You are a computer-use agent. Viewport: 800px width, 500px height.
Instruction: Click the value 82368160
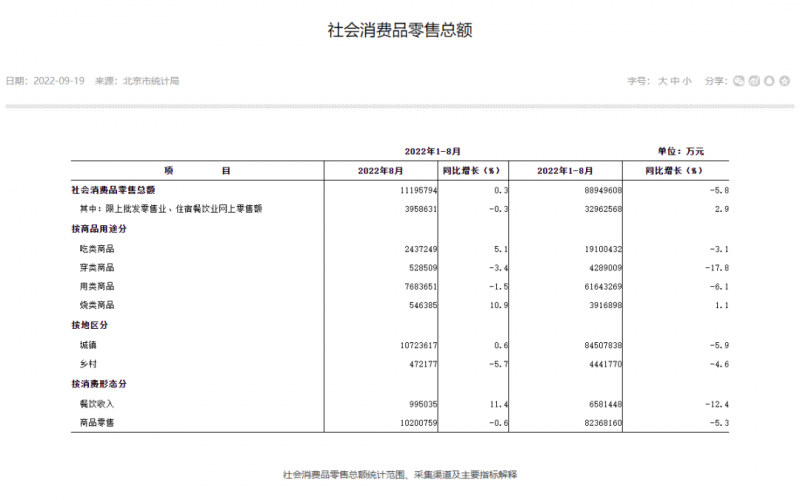click(x=603, y=423)
